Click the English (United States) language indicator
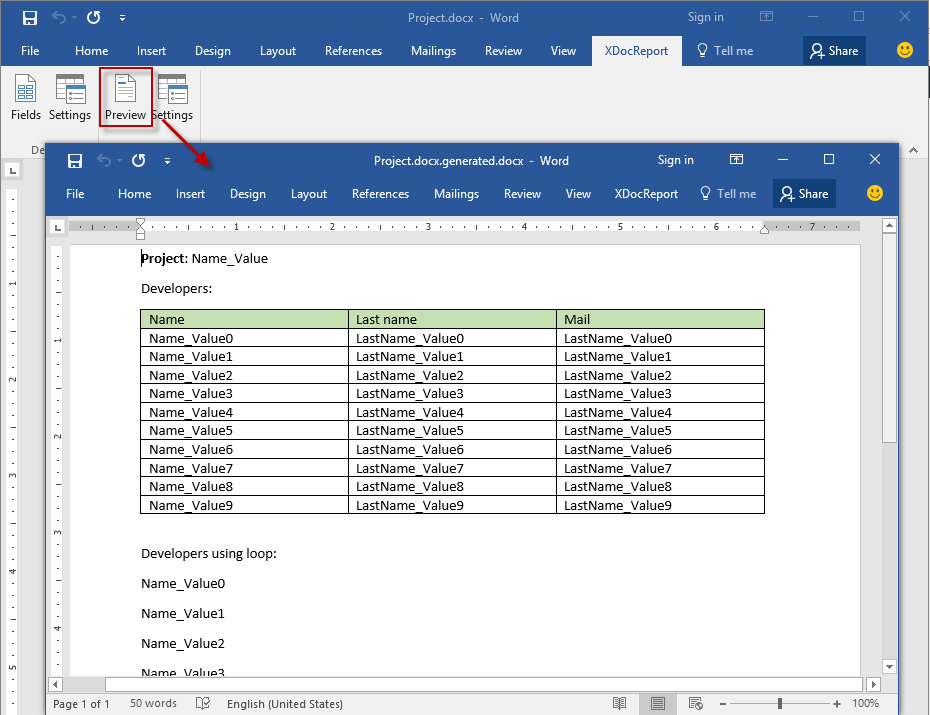This screenshot has width=930, height=715. point(284,704)
